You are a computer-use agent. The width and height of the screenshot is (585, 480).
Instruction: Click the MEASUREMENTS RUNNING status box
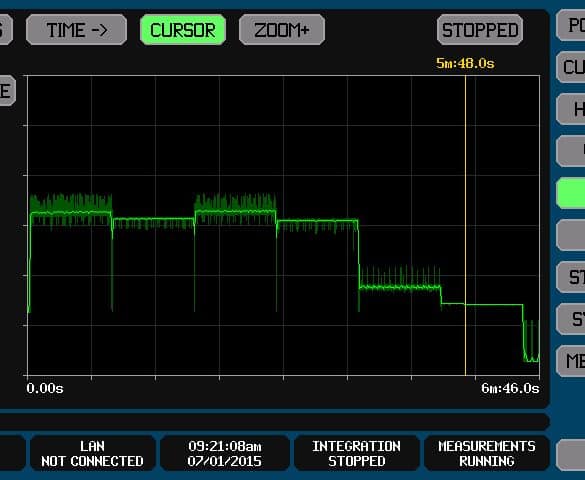[487, 453]
